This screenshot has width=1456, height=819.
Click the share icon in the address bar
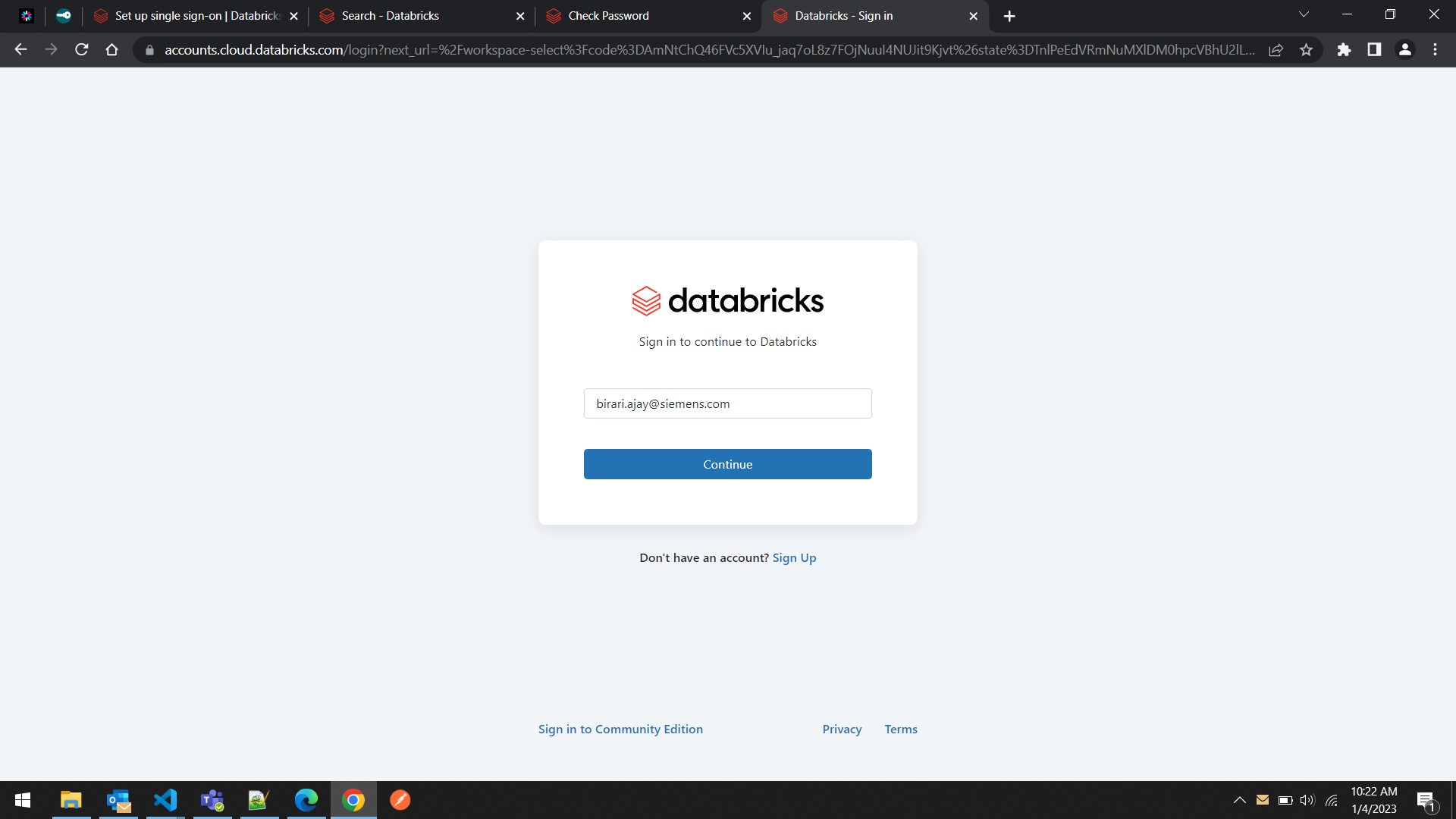tap(1276, 49)
